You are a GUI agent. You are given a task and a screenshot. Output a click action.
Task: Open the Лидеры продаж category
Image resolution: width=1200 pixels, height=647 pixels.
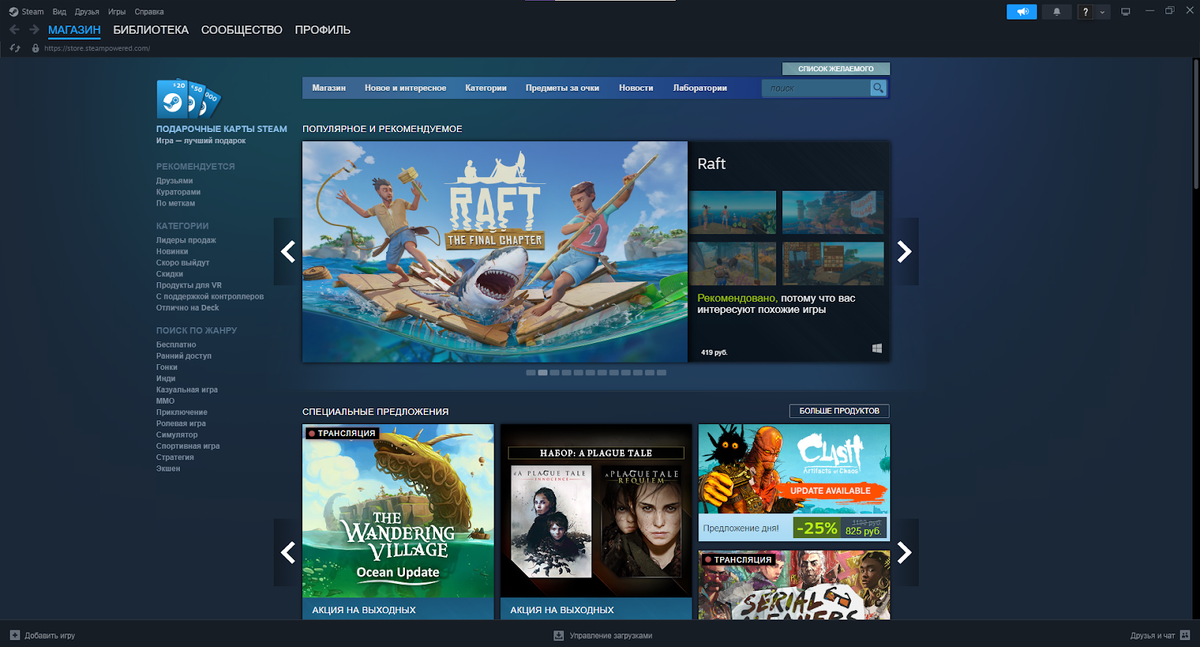coord(186,240)
